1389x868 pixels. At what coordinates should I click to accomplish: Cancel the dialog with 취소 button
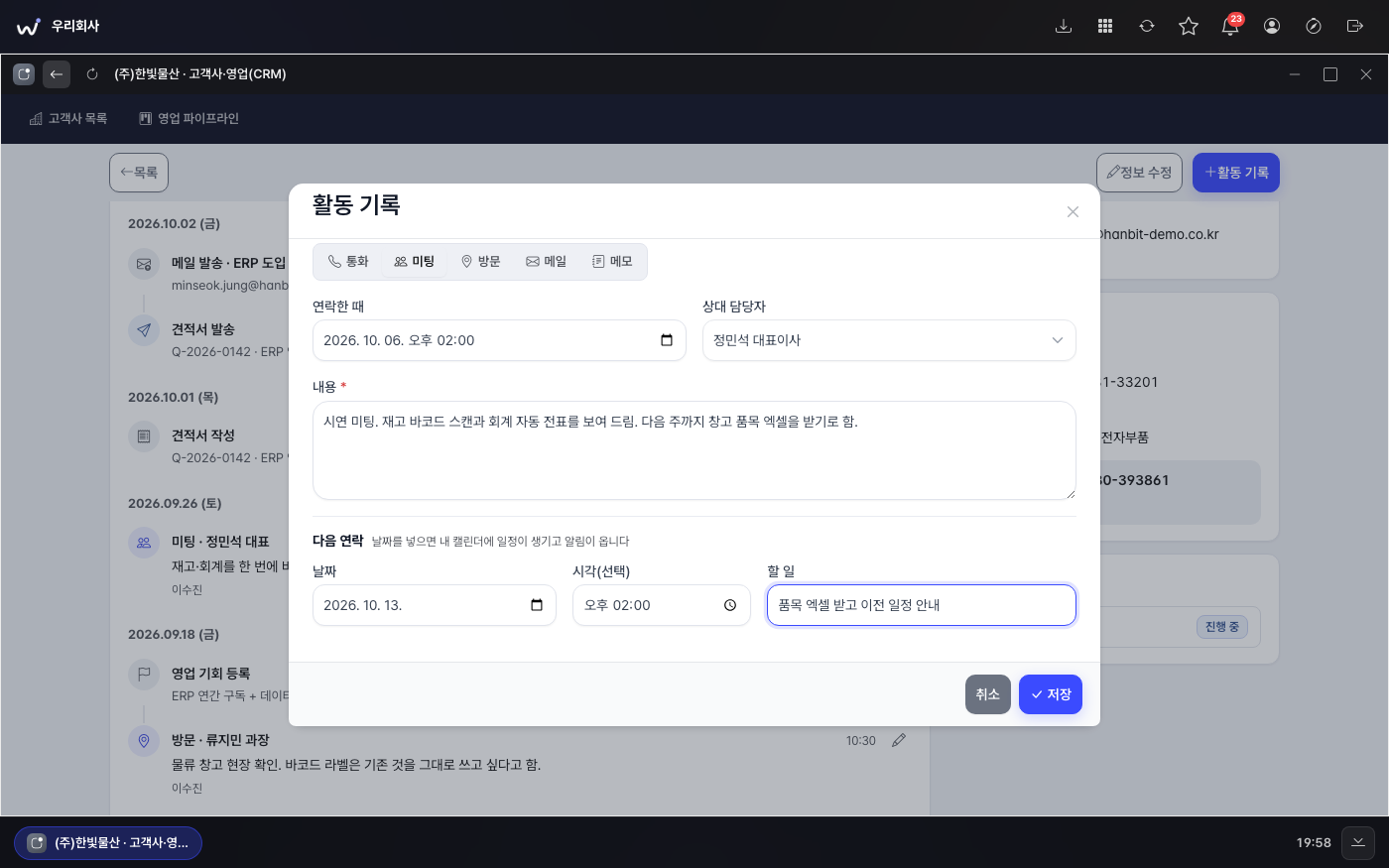pyautogui.click(x=988, y=694)
